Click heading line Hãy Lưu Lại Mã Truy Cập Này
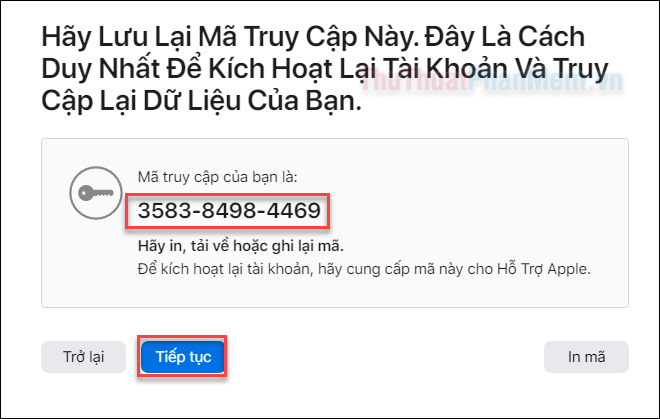This screenshot has height=419, width=660. [x=230, y=38]
